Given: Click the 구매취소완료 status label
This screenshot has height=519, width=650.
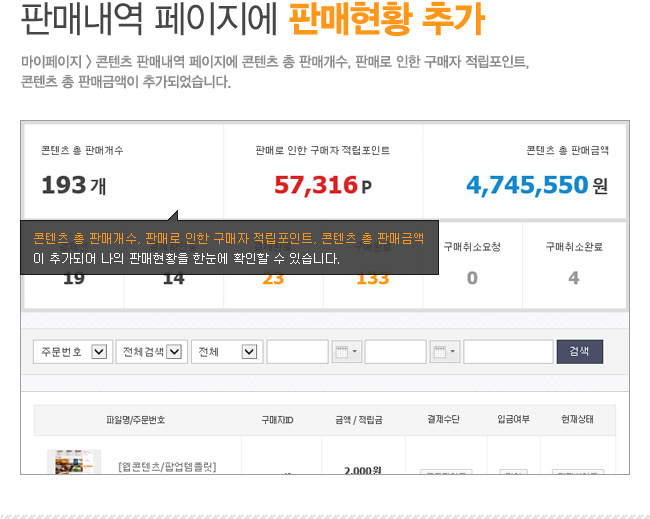Looking at the screenshot, I should (x=574, y=247).
